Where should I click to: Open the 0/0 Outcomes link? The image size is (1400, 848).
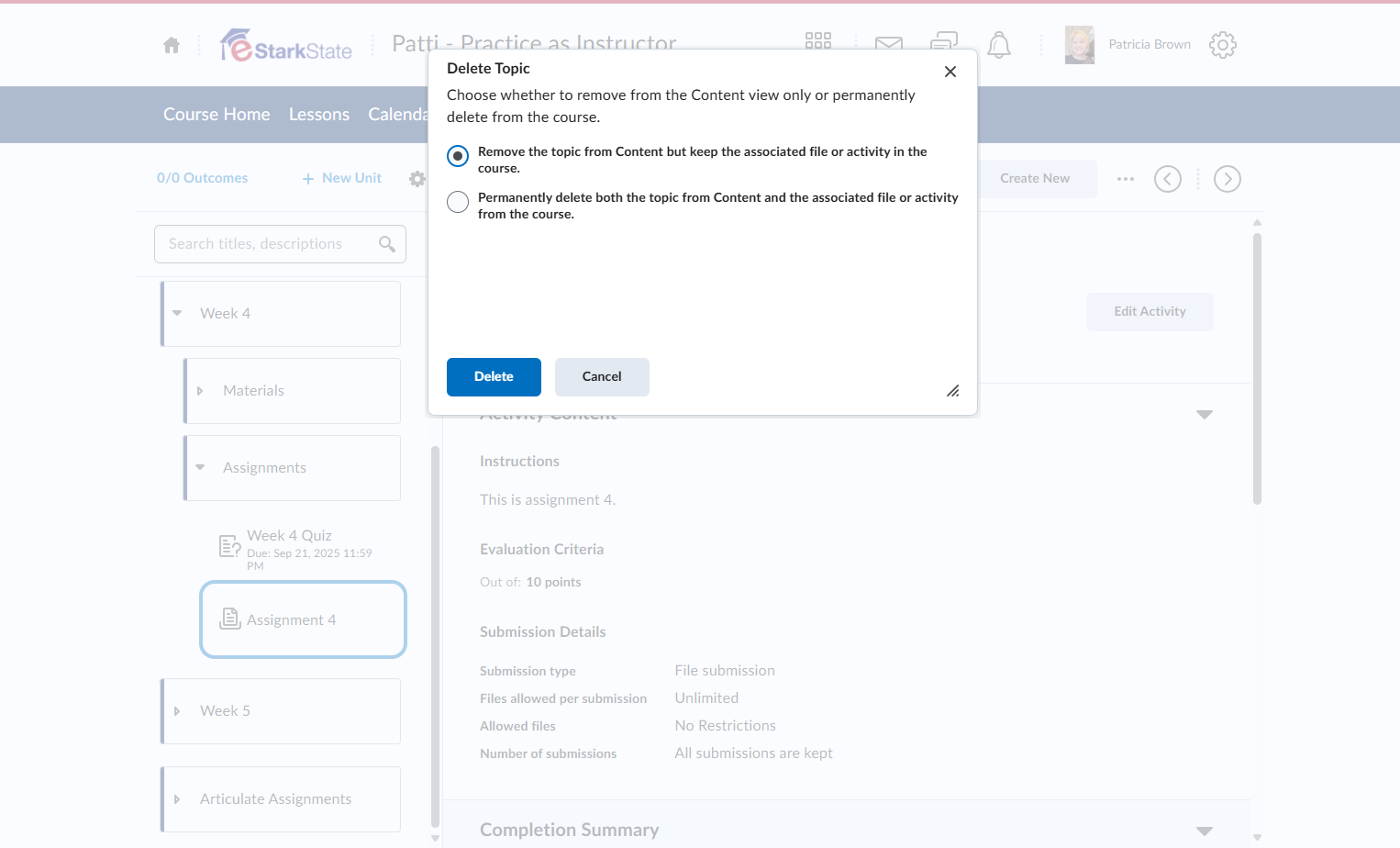click(202, 178)
